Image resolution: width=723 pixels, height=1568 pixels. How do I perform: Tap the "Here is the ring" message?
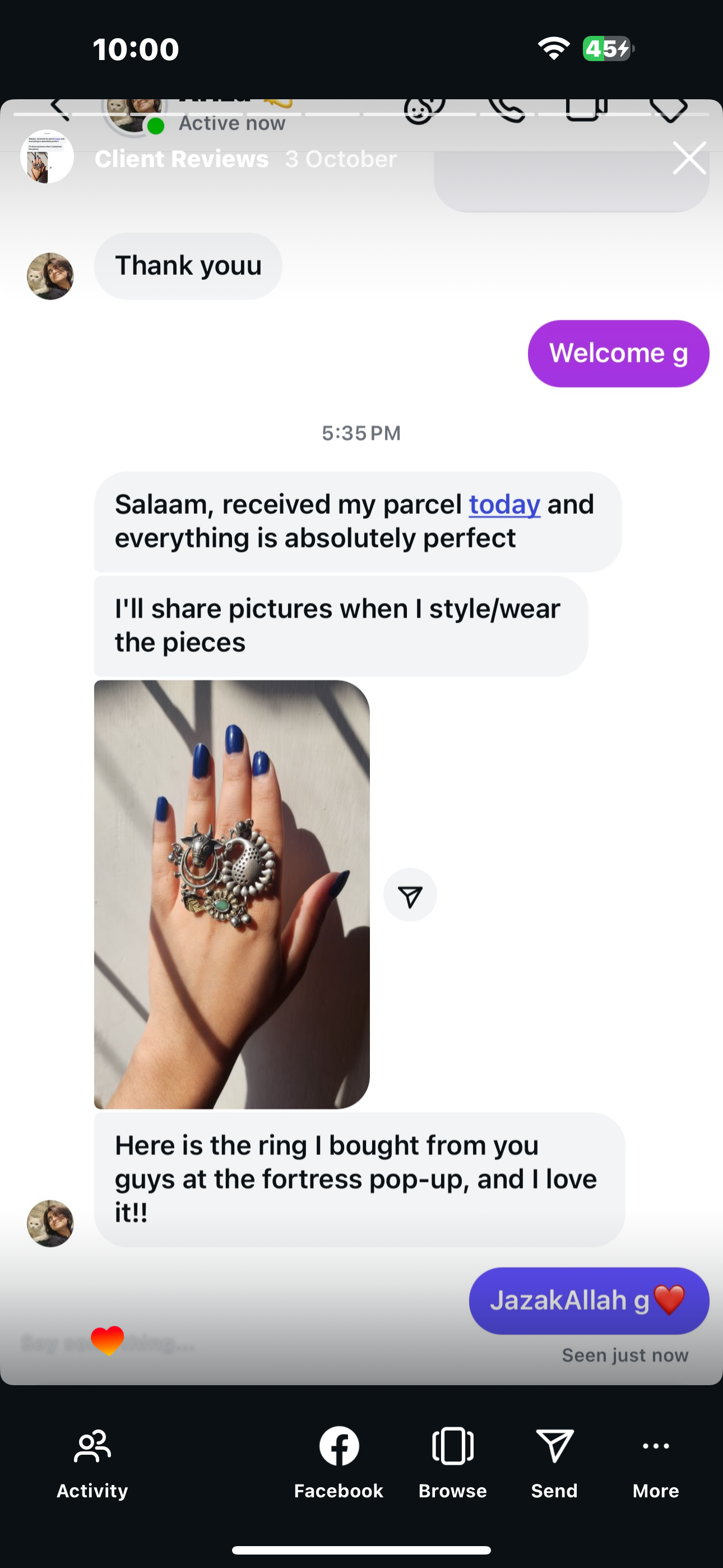tap(359, 1179)
